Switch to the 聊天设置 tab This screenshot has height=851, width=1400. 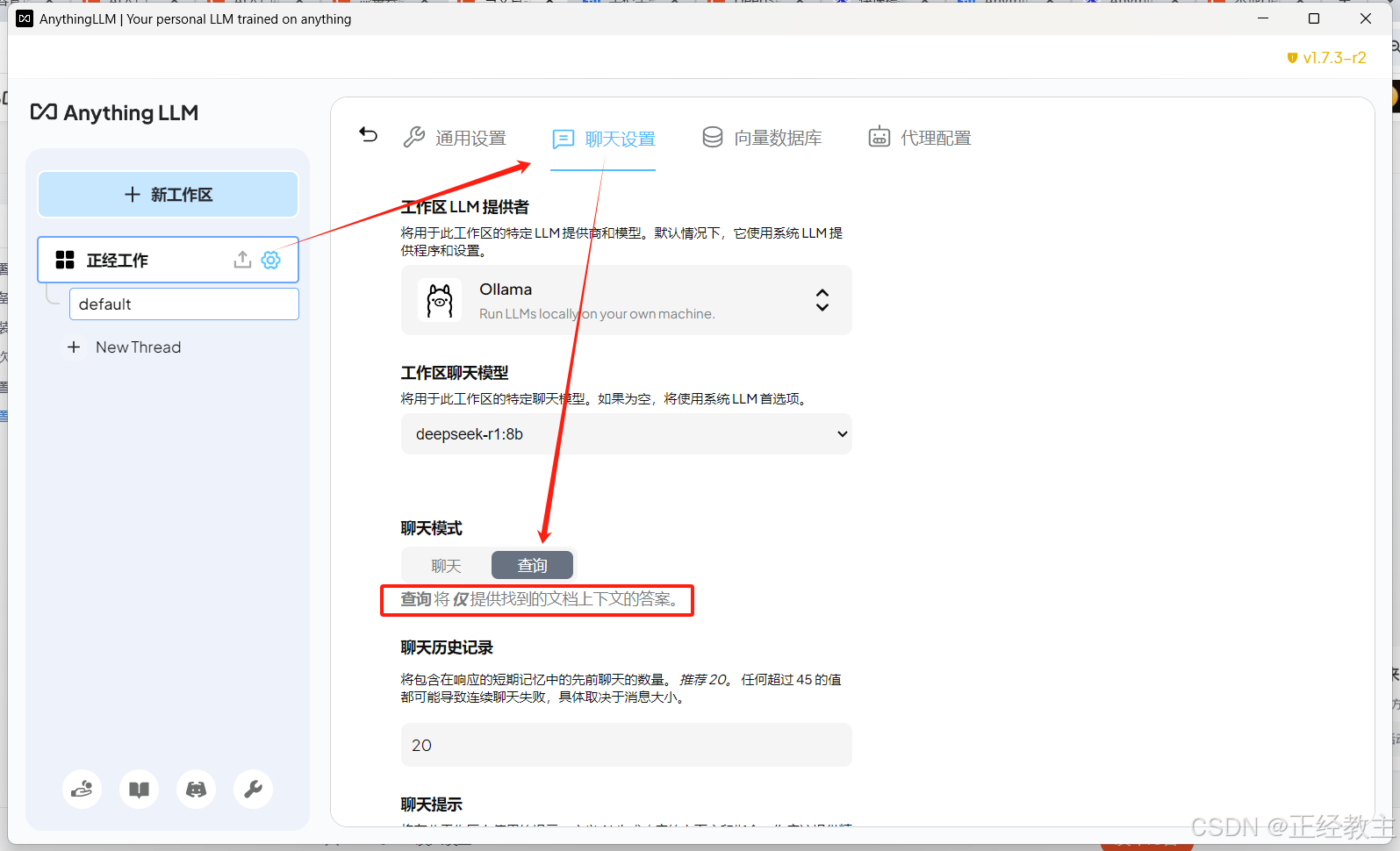tap(603, 139)
